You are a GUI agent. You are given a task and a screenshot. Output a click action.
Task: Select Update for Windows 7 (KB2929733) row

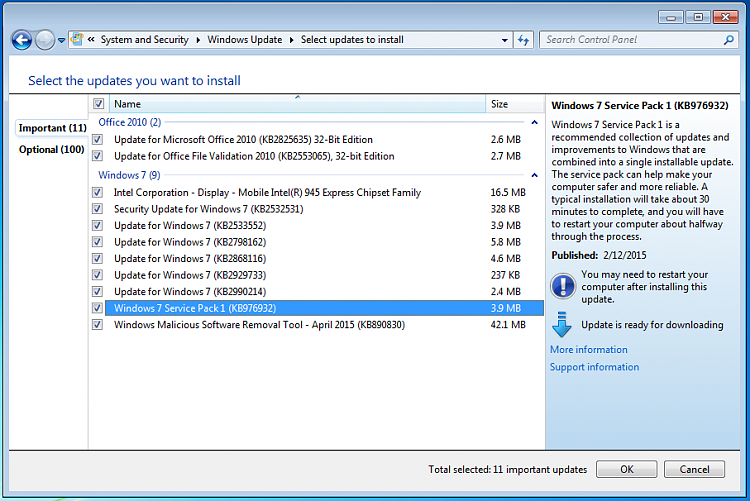pyautogui.click(x=324, y=275)
